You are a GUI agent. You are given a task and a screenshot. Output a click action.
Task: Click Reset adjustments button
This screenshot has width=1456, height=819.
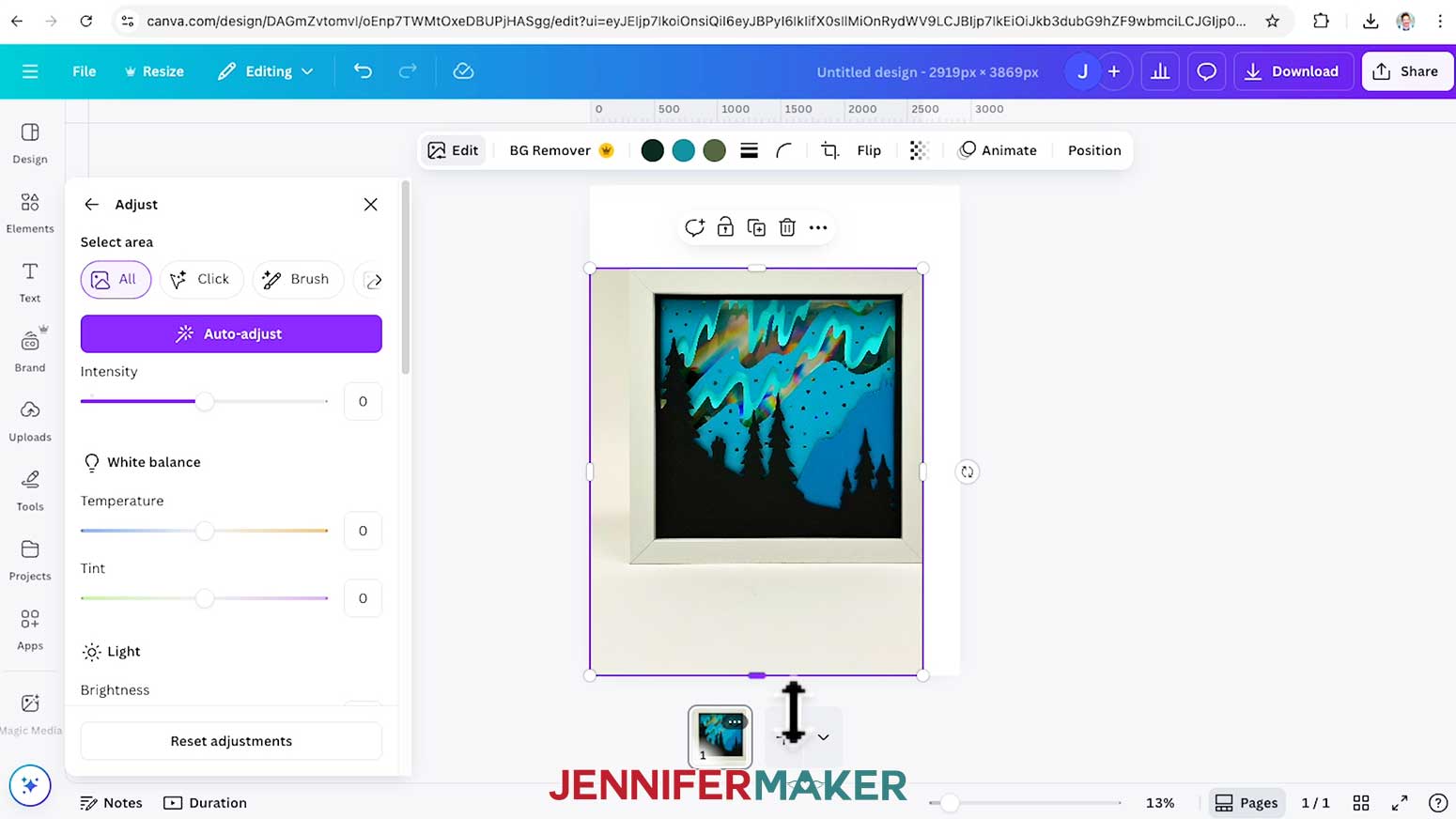click(231, 741)
